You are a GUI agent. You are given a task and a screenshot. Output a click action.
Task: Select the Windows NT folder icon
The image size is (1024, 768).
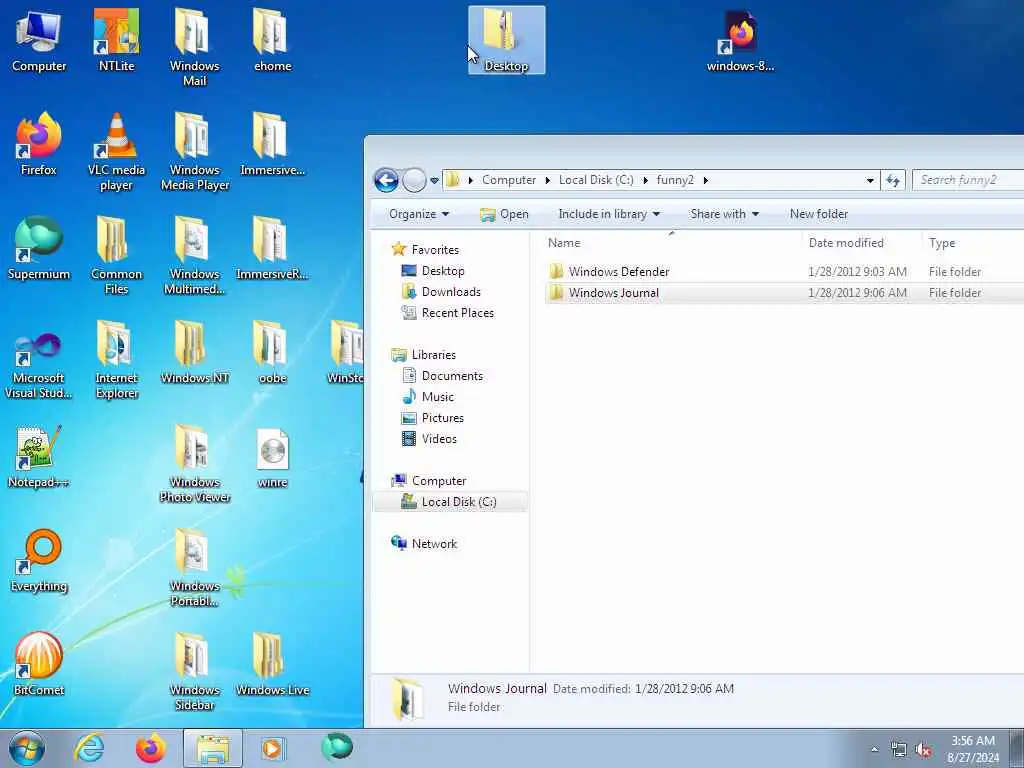tap(195, 353)
